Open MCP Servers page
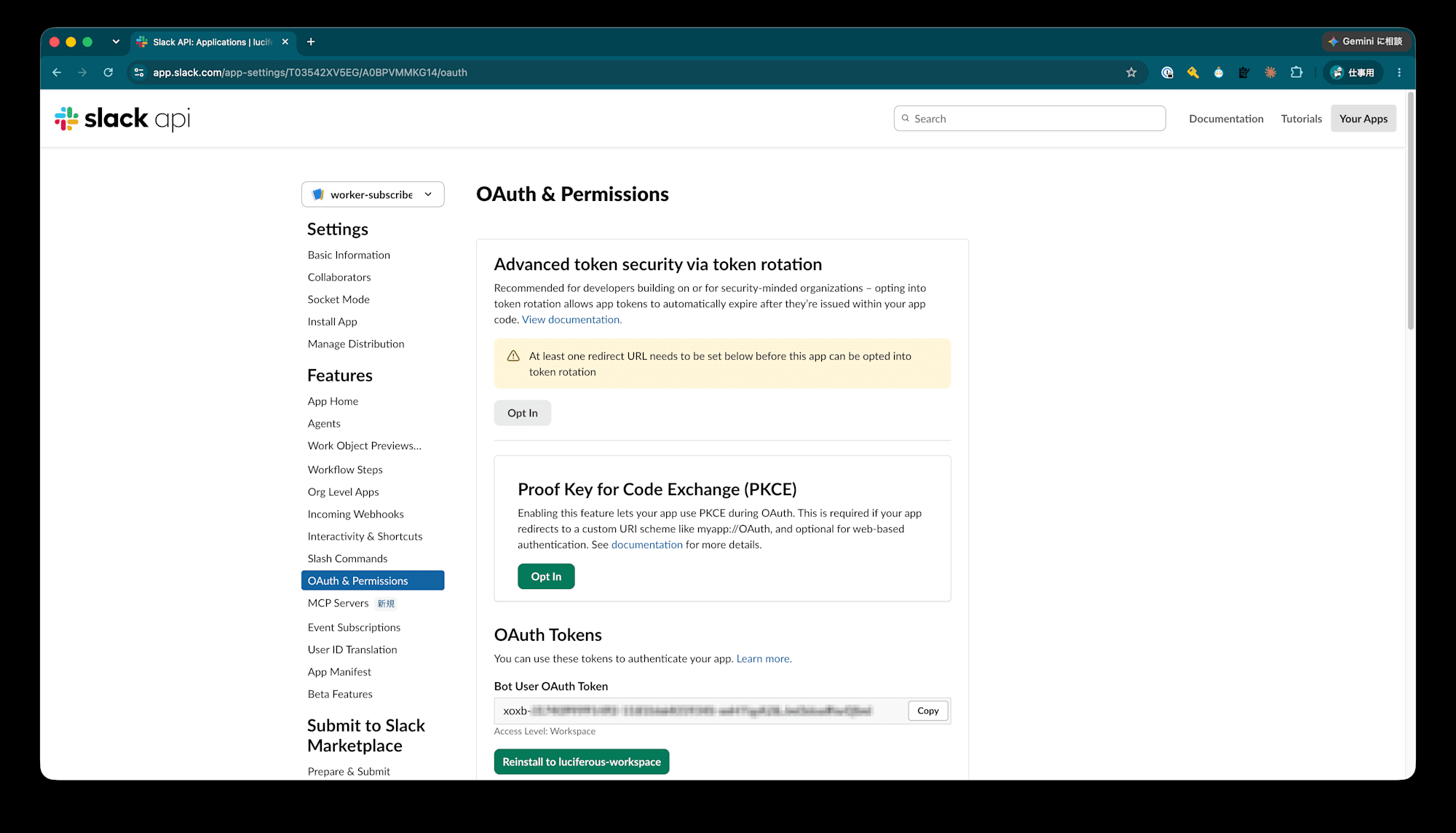 point(338,603)
